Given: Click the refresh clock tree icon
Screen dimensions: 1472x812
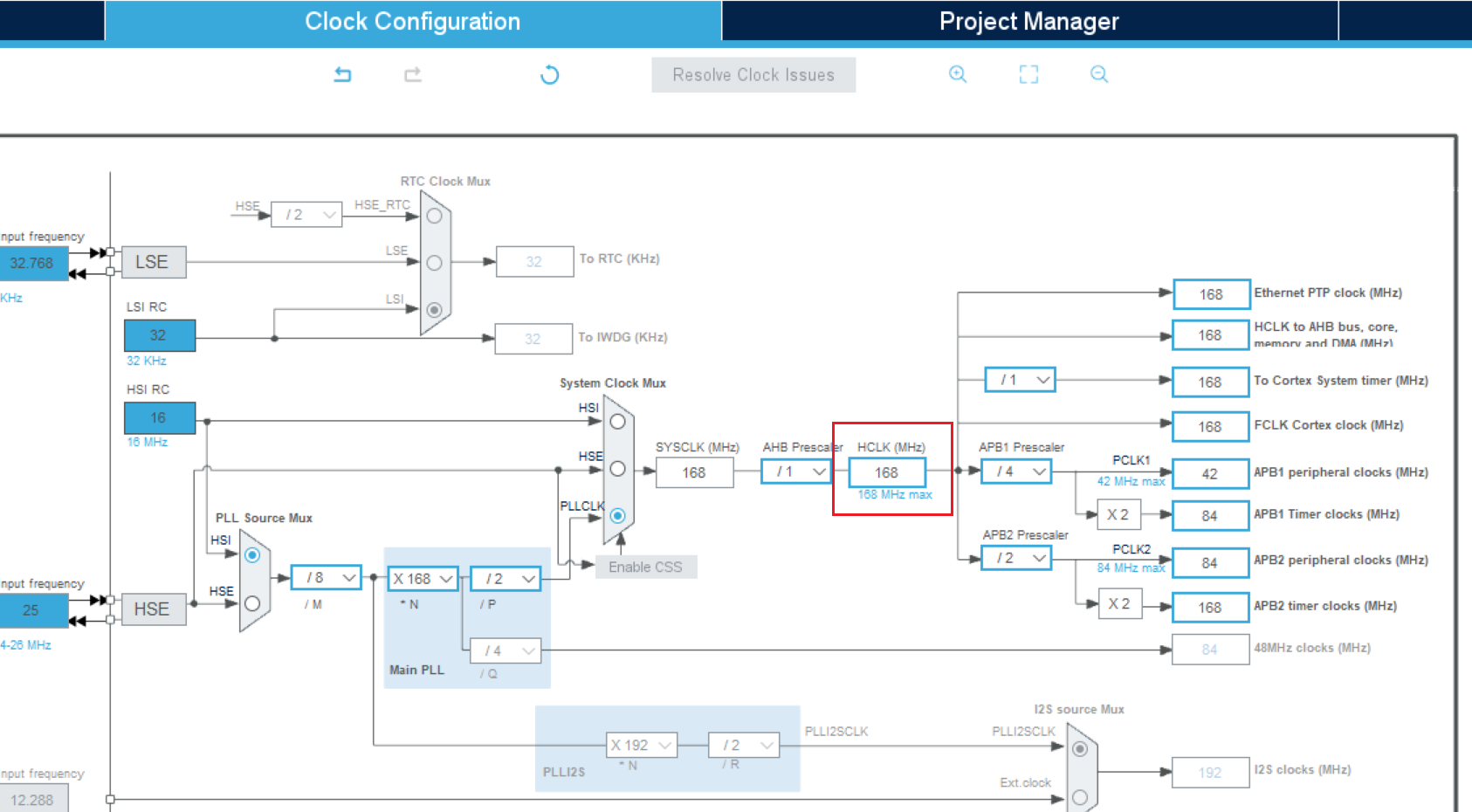Looking at the screenshot, I should point(549,75).
